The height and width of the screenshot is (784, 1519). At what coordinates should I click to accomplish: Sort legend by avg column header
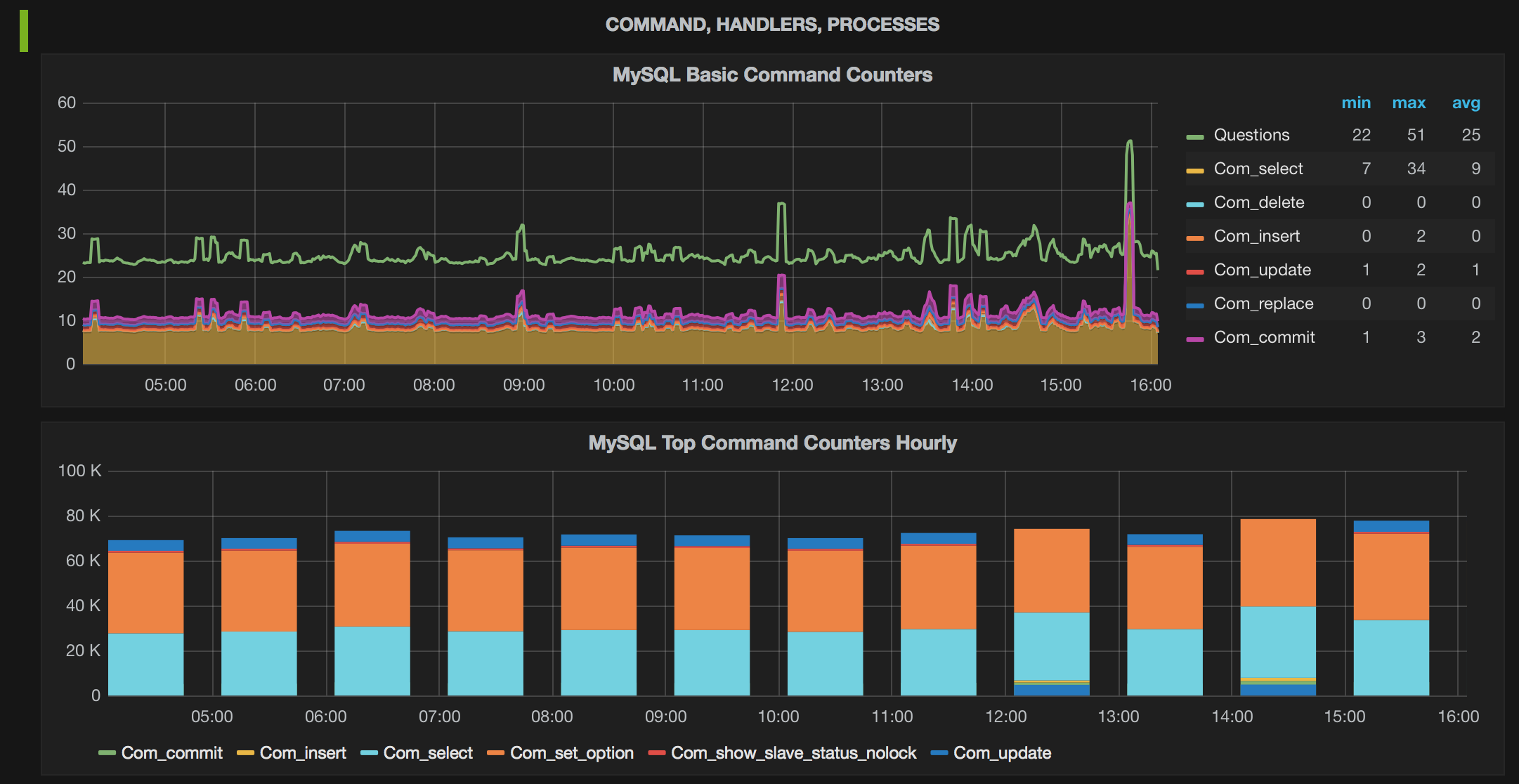[1466, 103]
